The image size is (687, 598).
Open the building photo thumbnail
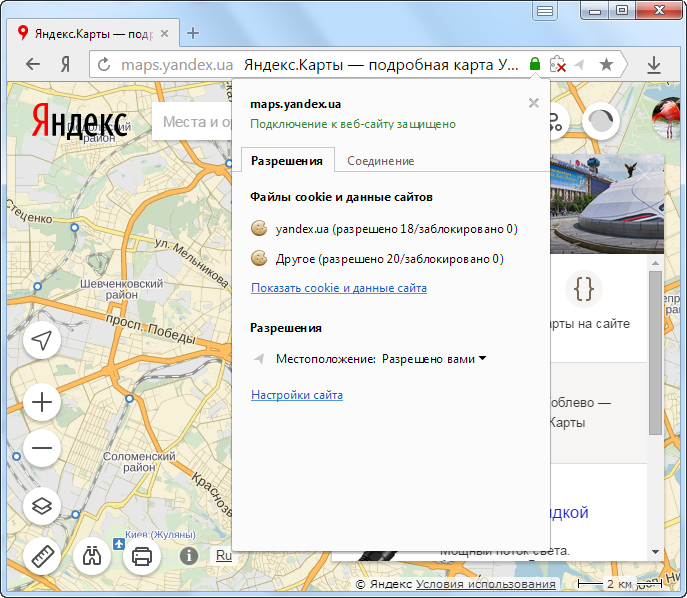(x=607, y=204)
